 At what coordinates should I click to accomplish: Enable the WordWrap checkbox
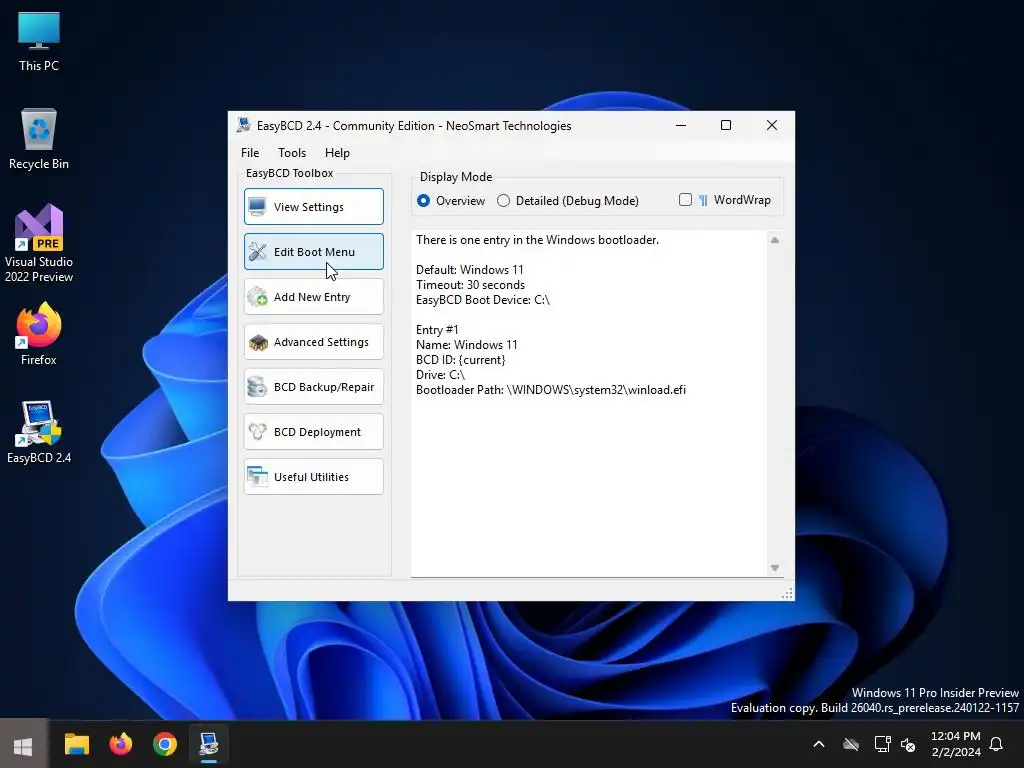click(685, 200)
